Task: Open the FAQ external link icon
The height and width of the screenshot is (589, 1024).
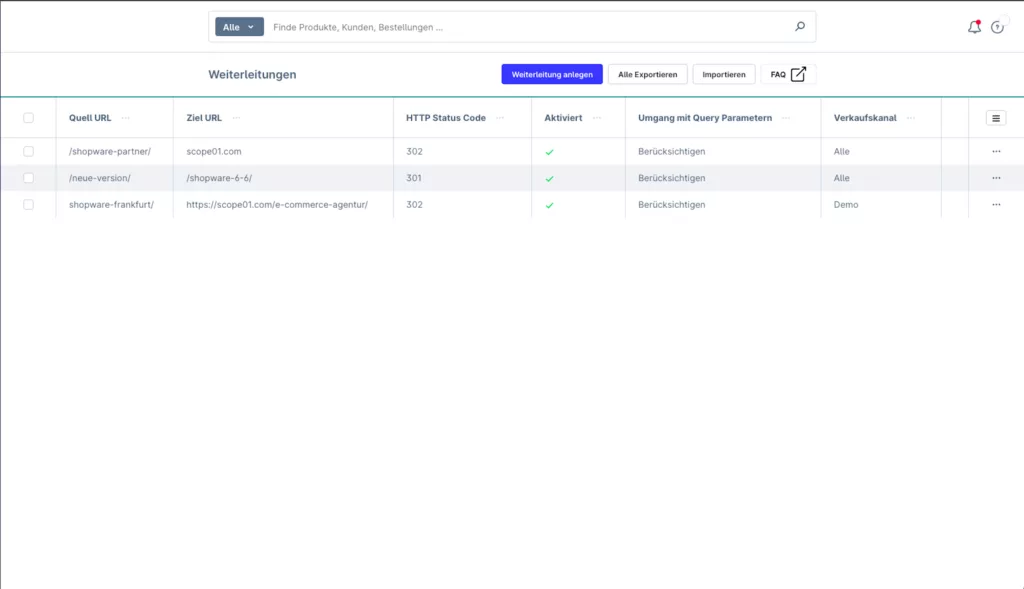Action: click(x=798, y=74)
